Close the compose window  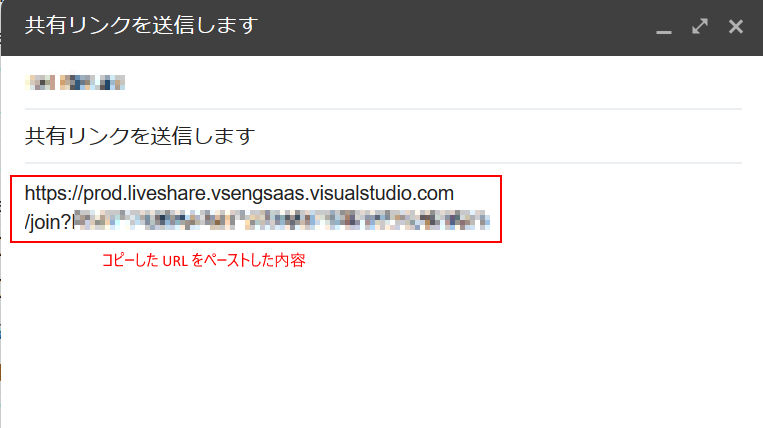click(x=736, y=26)
